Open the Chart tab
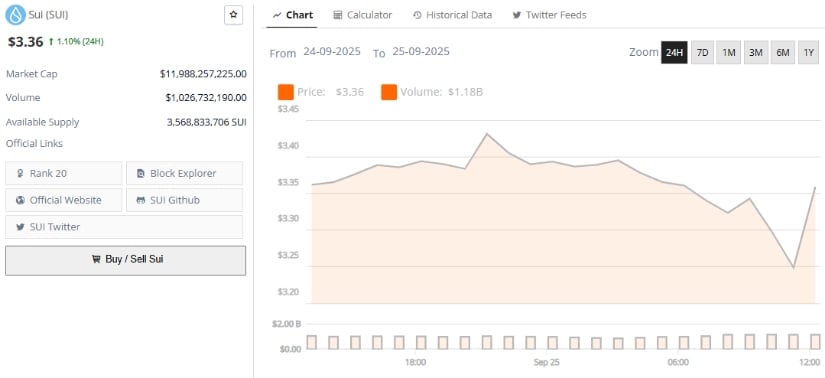The width and height of the screenshot is (825, 378). pos(293,15)
